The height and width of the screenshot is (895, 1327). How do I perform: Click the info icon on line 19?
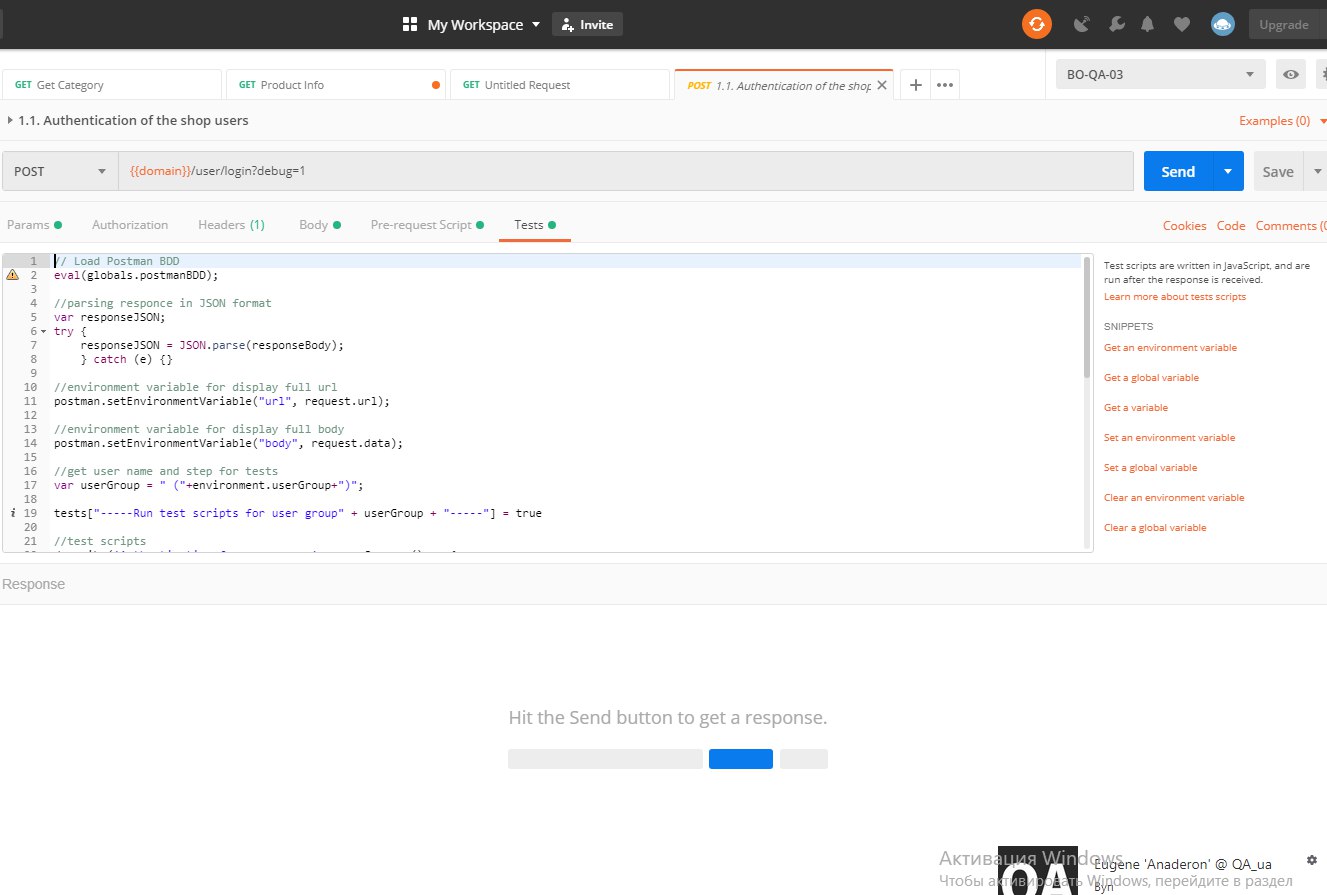(x=12, y=513)
